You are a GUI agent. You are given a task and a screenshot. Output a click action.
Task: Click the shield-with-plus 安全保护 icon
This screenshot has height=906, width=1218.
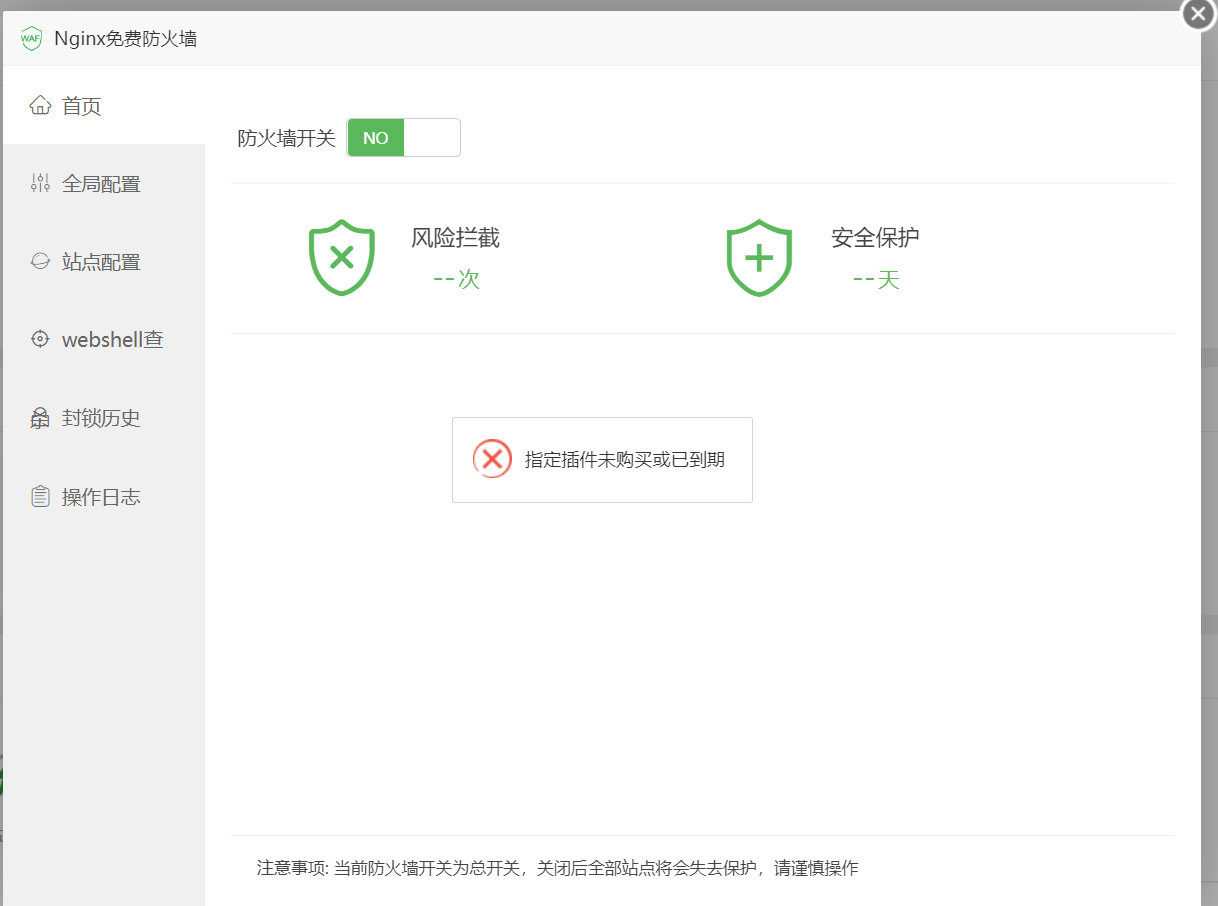click(x=759, y=258)
